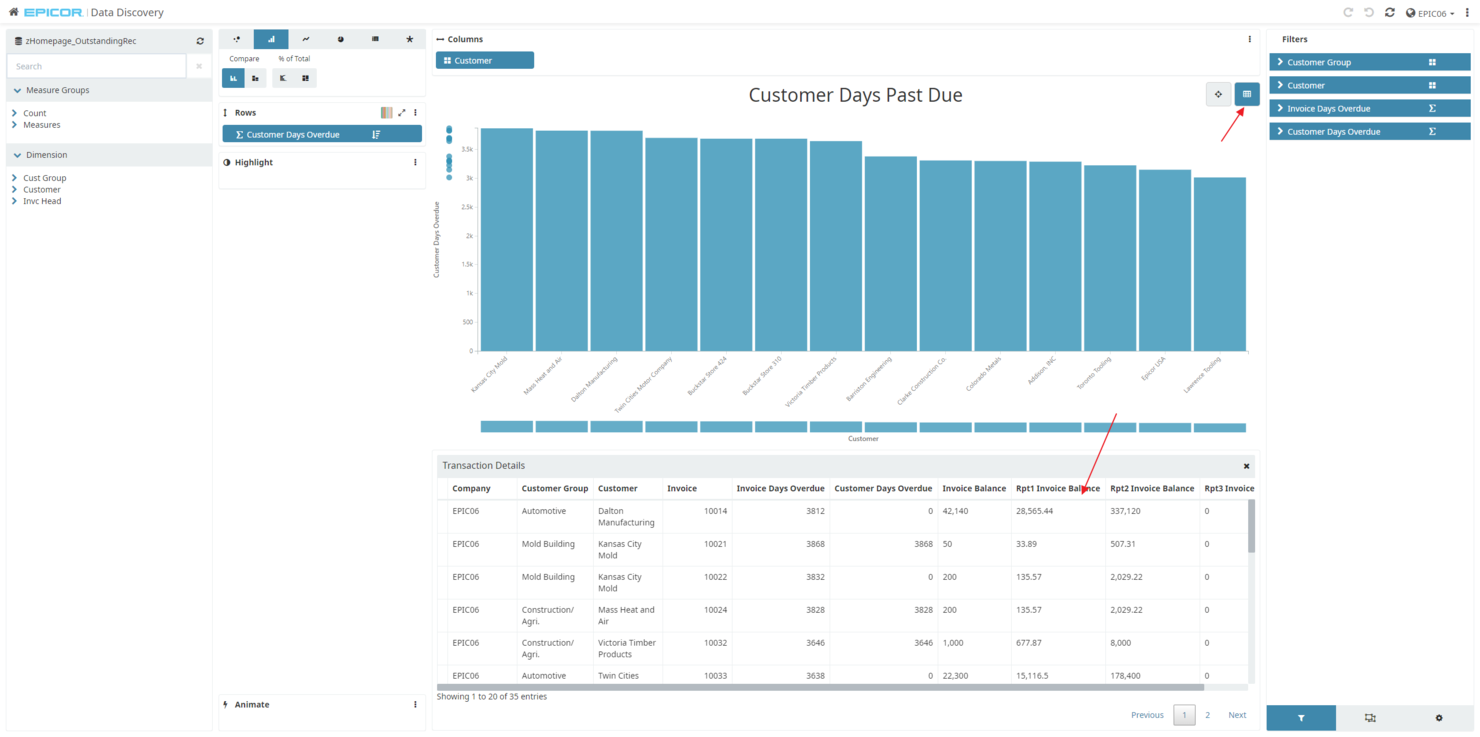Select the line chart type
Screen dimensions: 1480x737
(x=305, y=39)
